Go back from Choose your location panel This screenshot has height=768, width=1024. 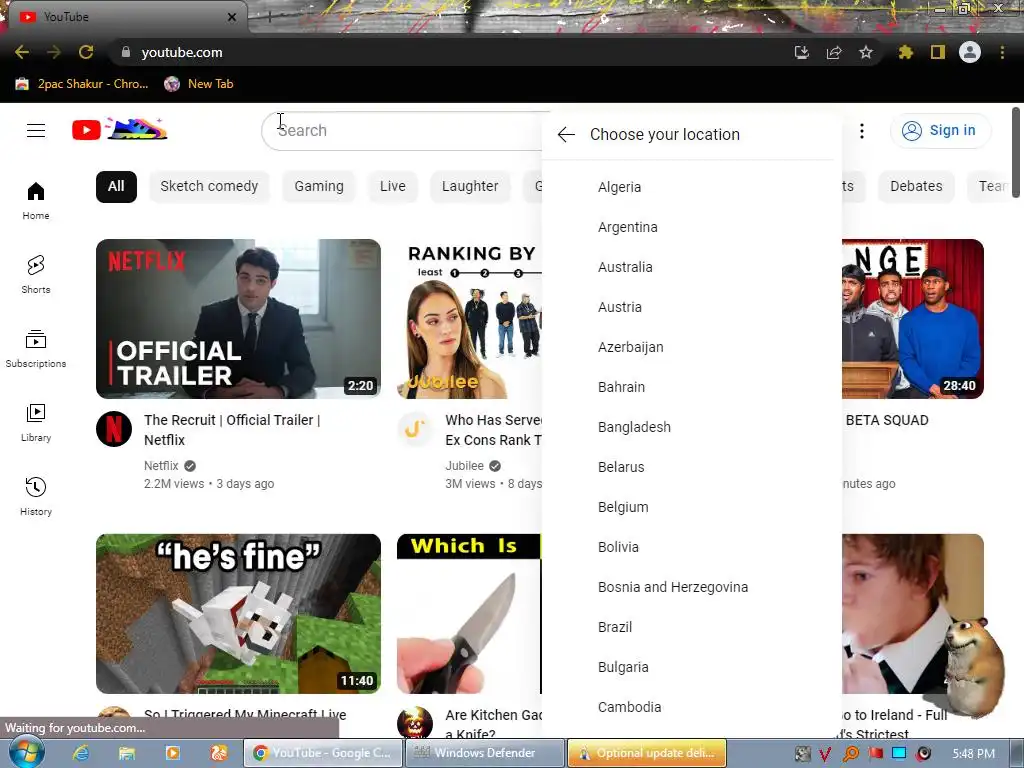coord(566,135)
